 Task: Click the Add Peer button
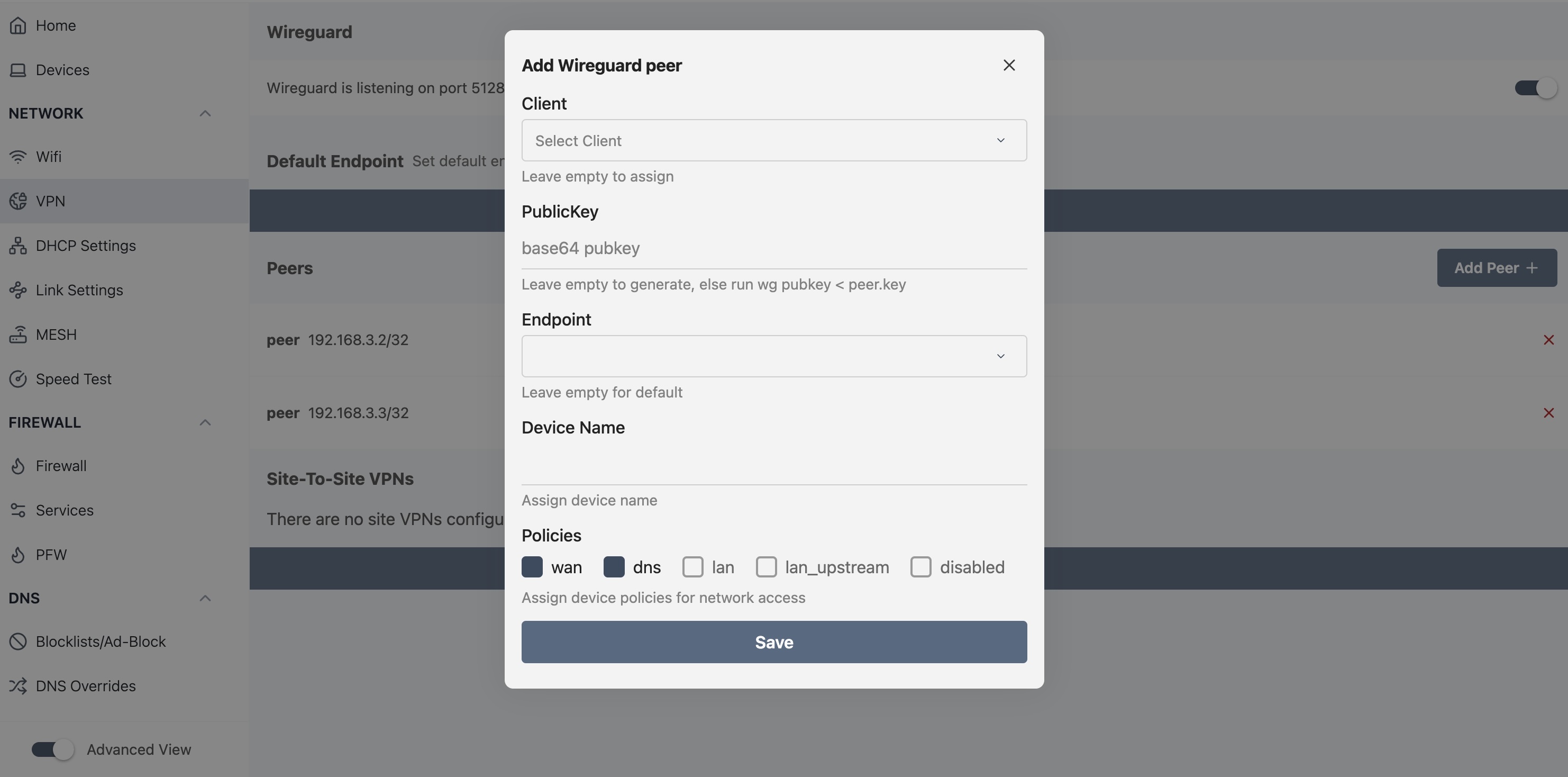coord(1497,268)
